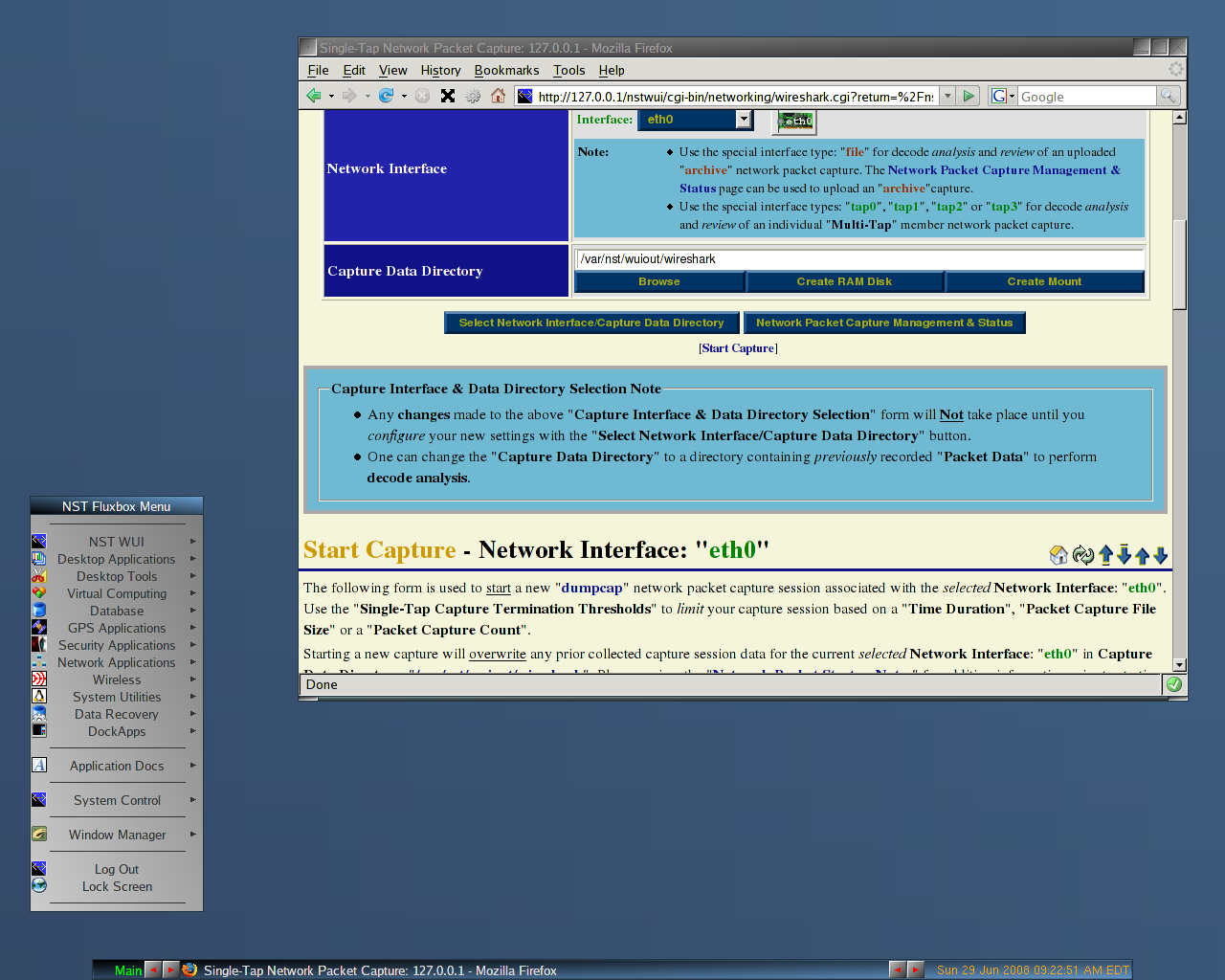Open the Google search engine dropdown
The image size is (1225, 980).
pyautogui.click(x=1003, y=96)
